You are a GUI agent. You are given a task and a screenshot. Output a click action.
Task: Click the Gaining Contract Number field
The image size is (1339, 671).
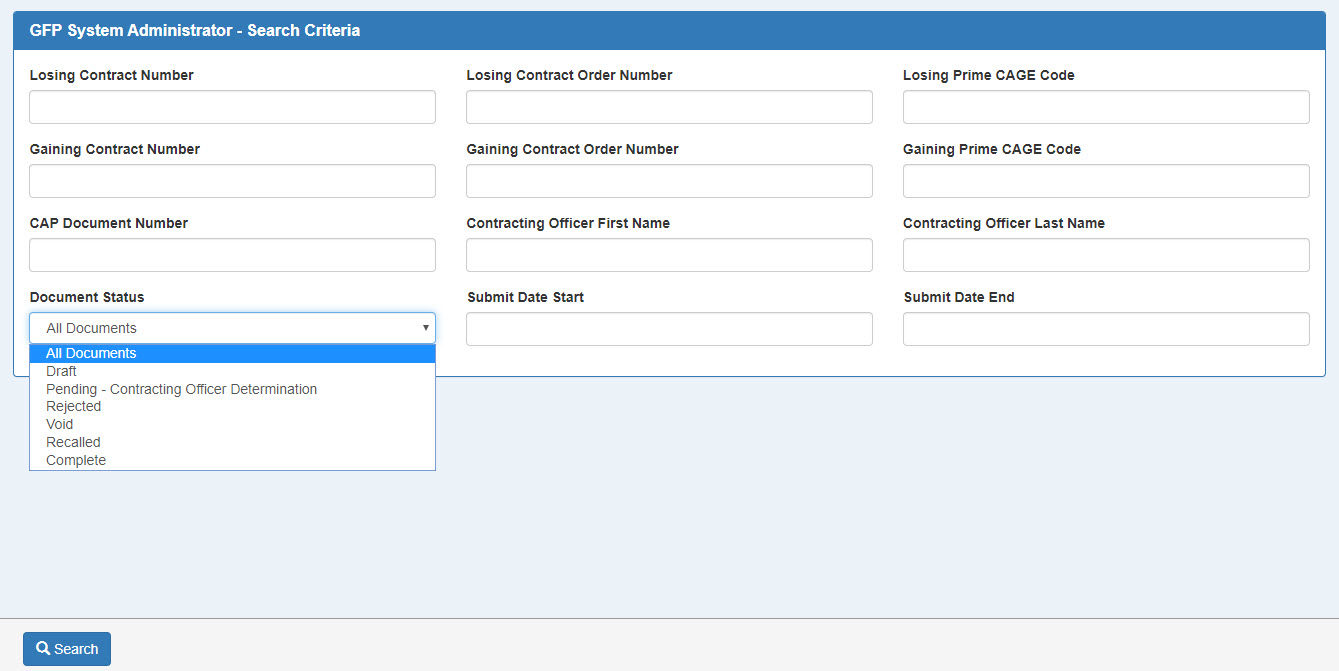pyautogui.click(x=232, y=181)
